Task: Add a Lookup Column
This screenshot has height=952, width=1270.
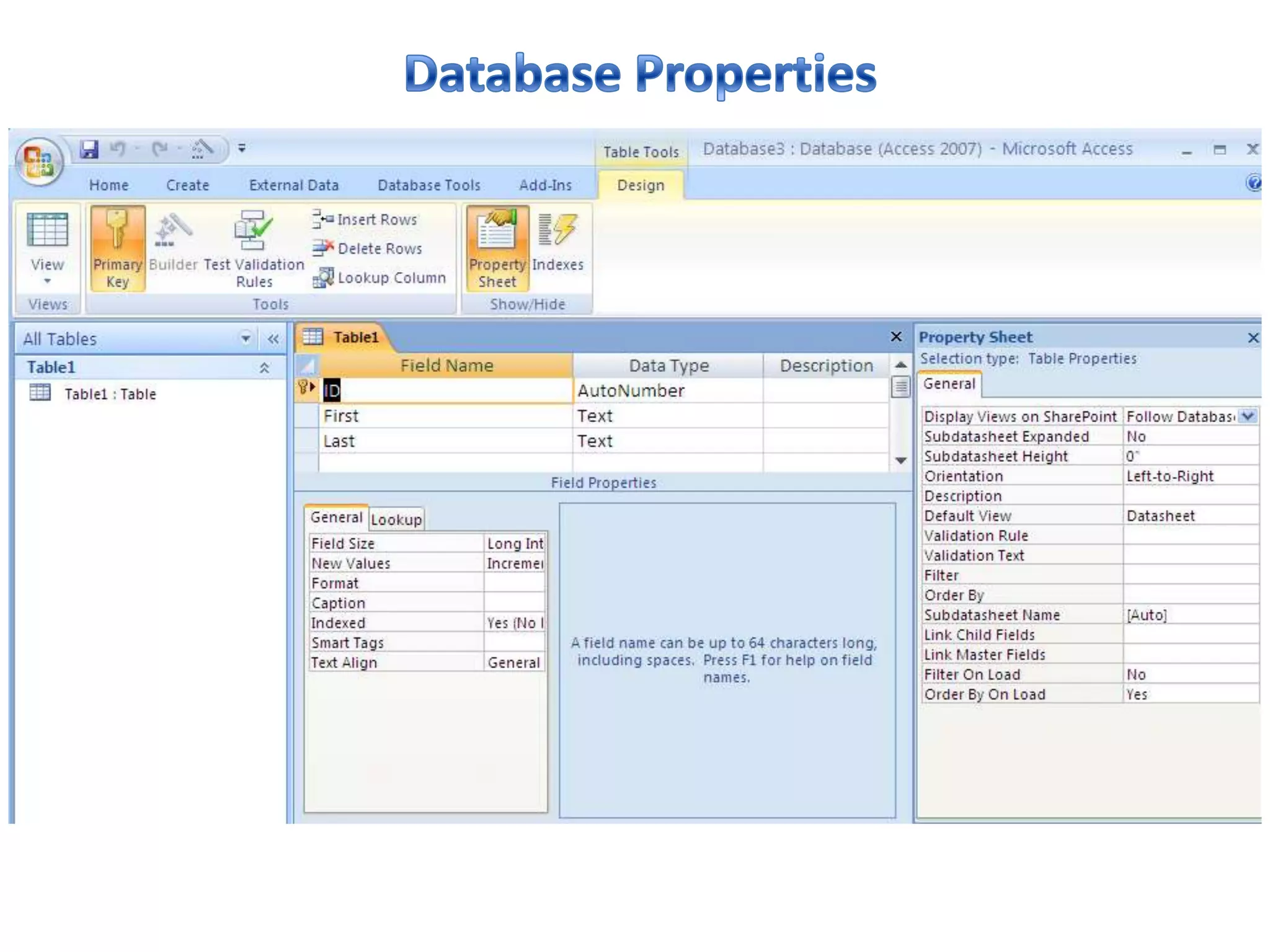Action: point(380,278)
